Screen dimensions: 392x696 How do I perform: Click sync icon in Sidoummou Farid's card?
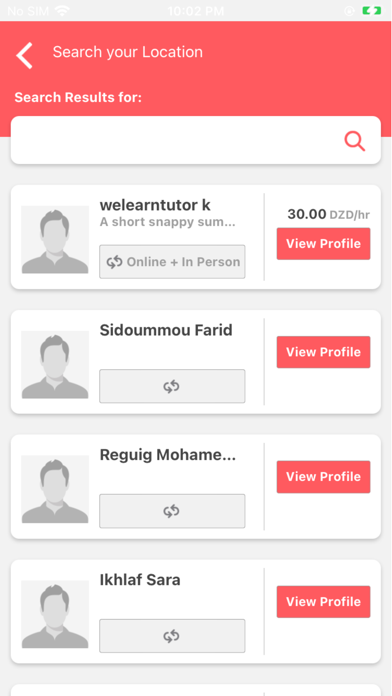click(x=171, y=387)
